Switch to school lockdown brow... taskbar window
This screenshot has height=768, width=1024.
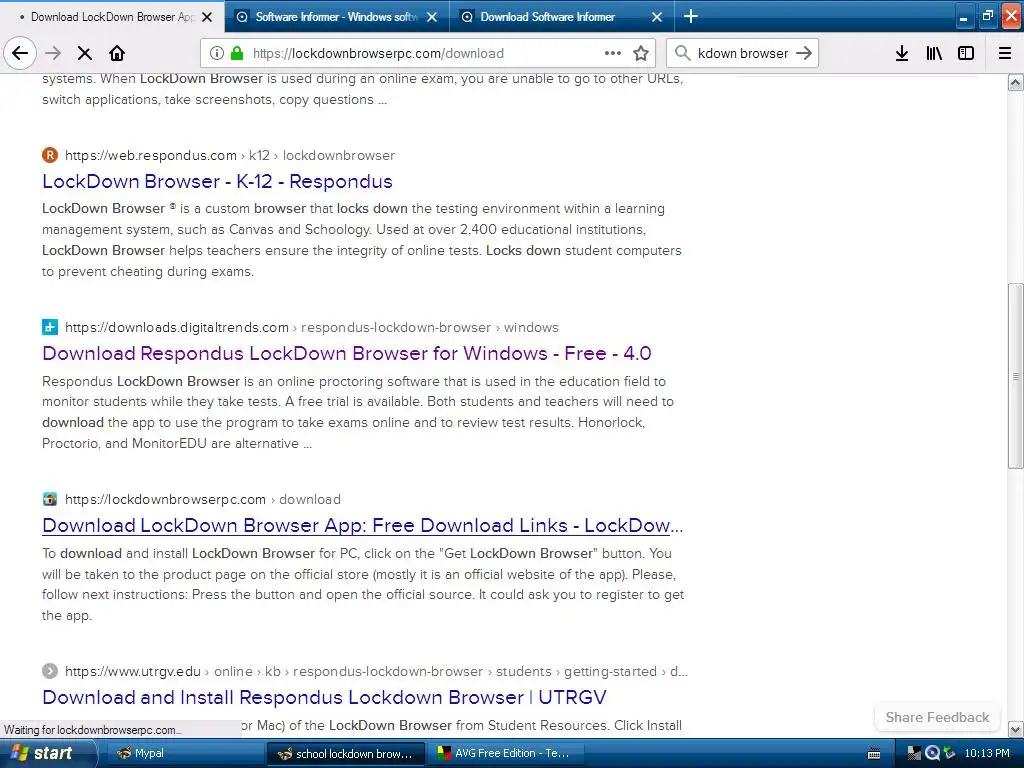click(346, 754)
